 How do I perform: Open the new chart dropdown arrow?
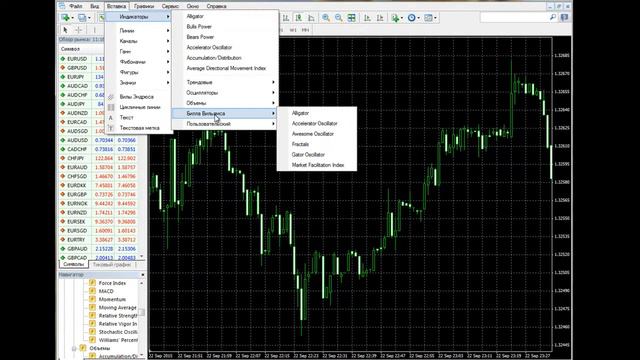point(73,18)
